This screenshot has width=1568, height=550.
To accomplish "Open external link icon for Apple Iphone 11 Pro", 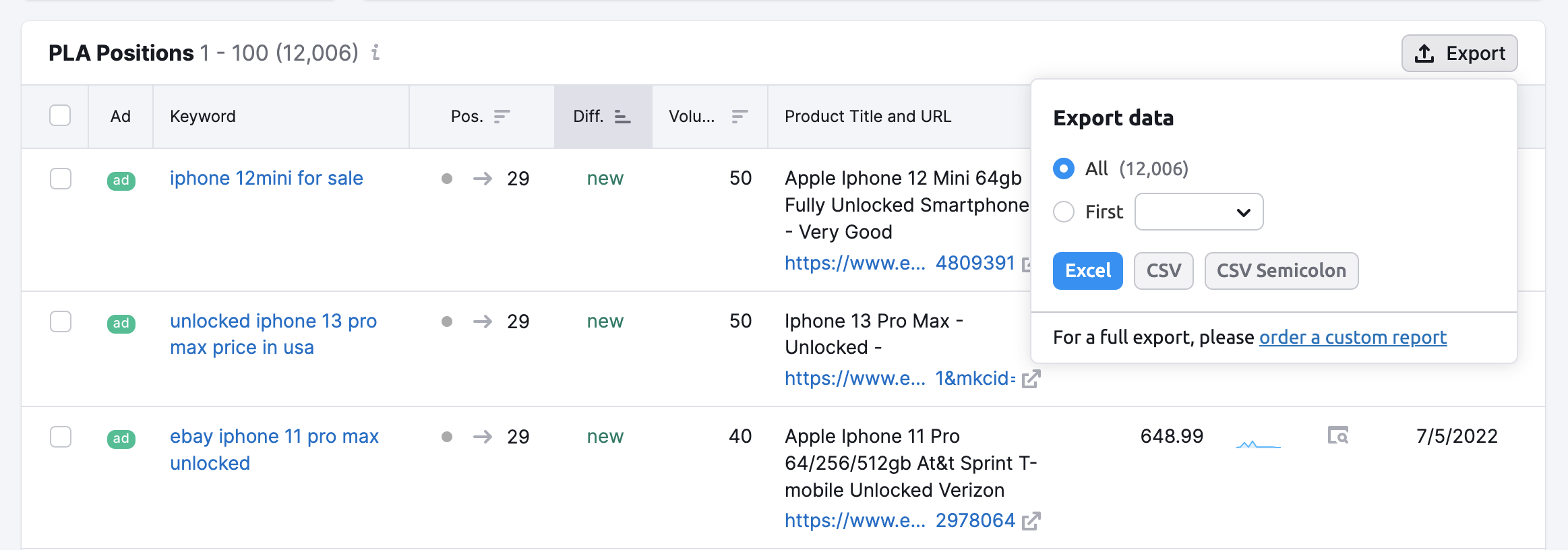I will (1031, 521).
